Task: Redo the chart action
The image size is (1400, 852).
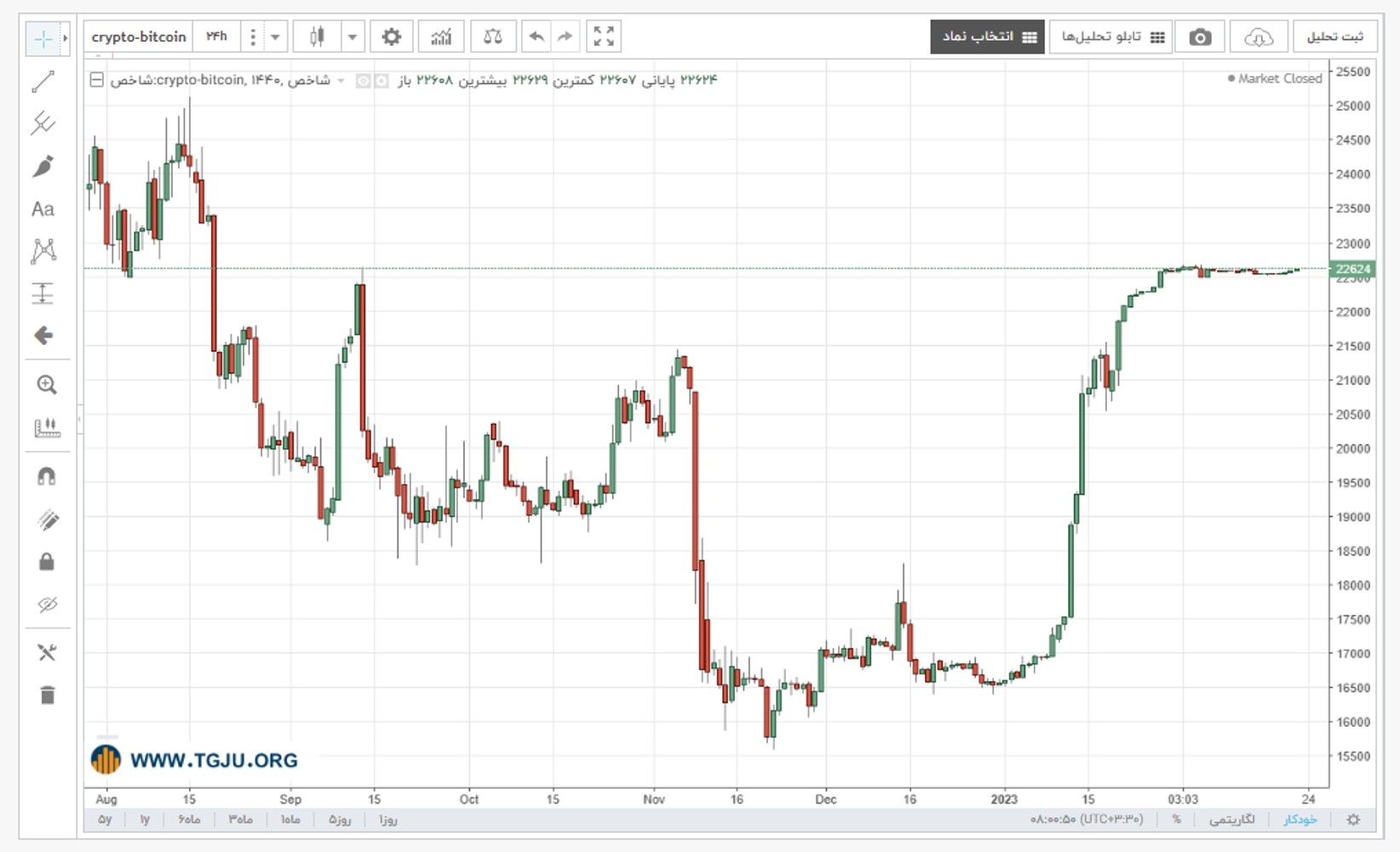Action: 565,37
